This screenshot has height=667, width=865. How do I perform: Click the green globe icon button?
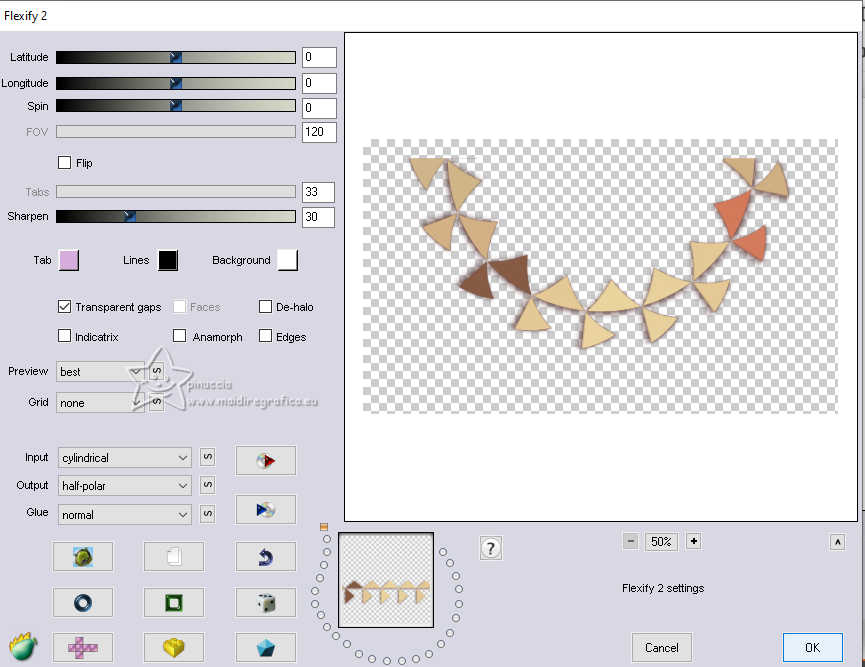tap(83, 556)
